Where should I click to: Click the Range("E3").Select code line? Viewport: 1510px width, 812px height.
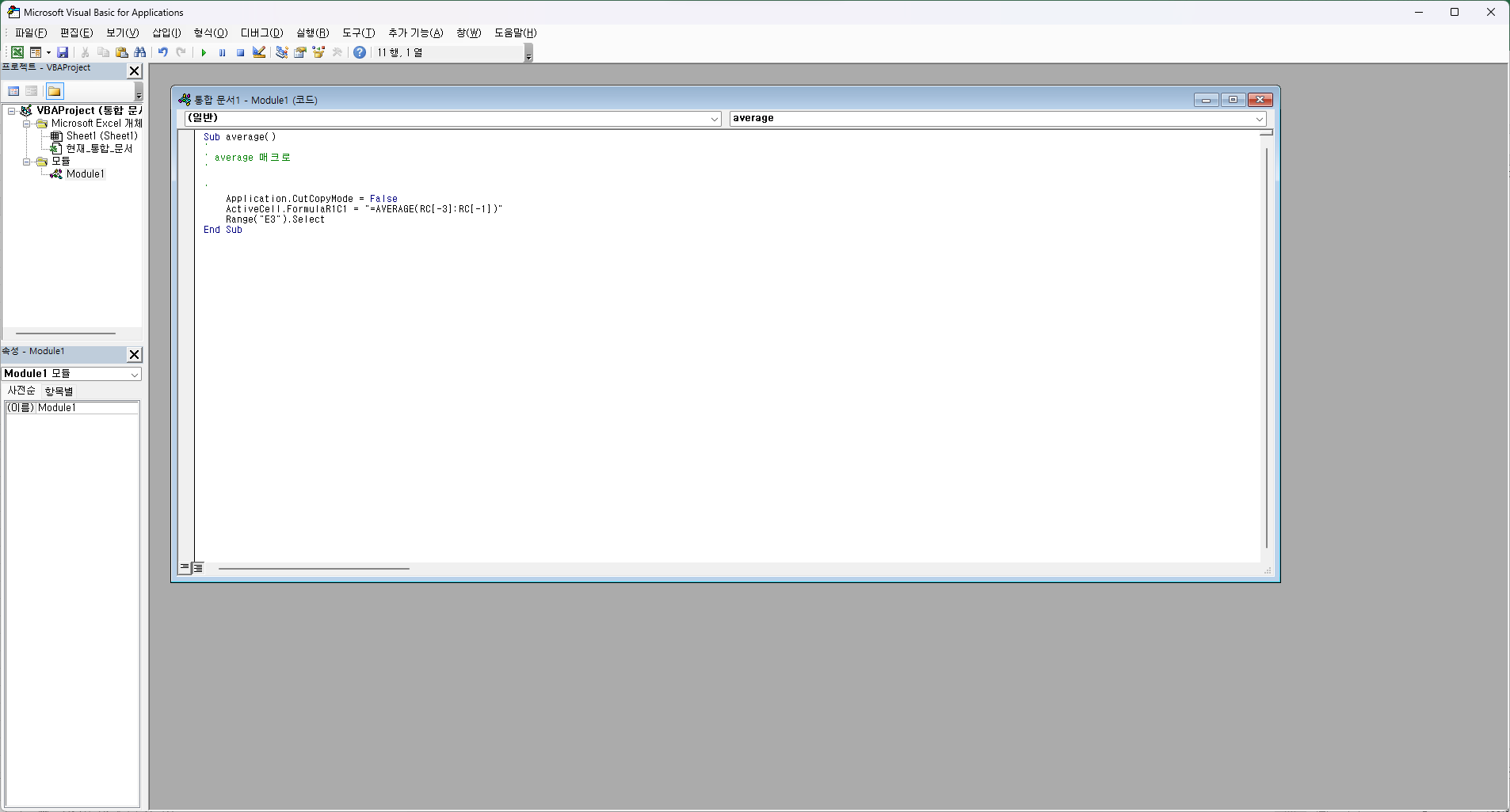[x=275, y=219]
